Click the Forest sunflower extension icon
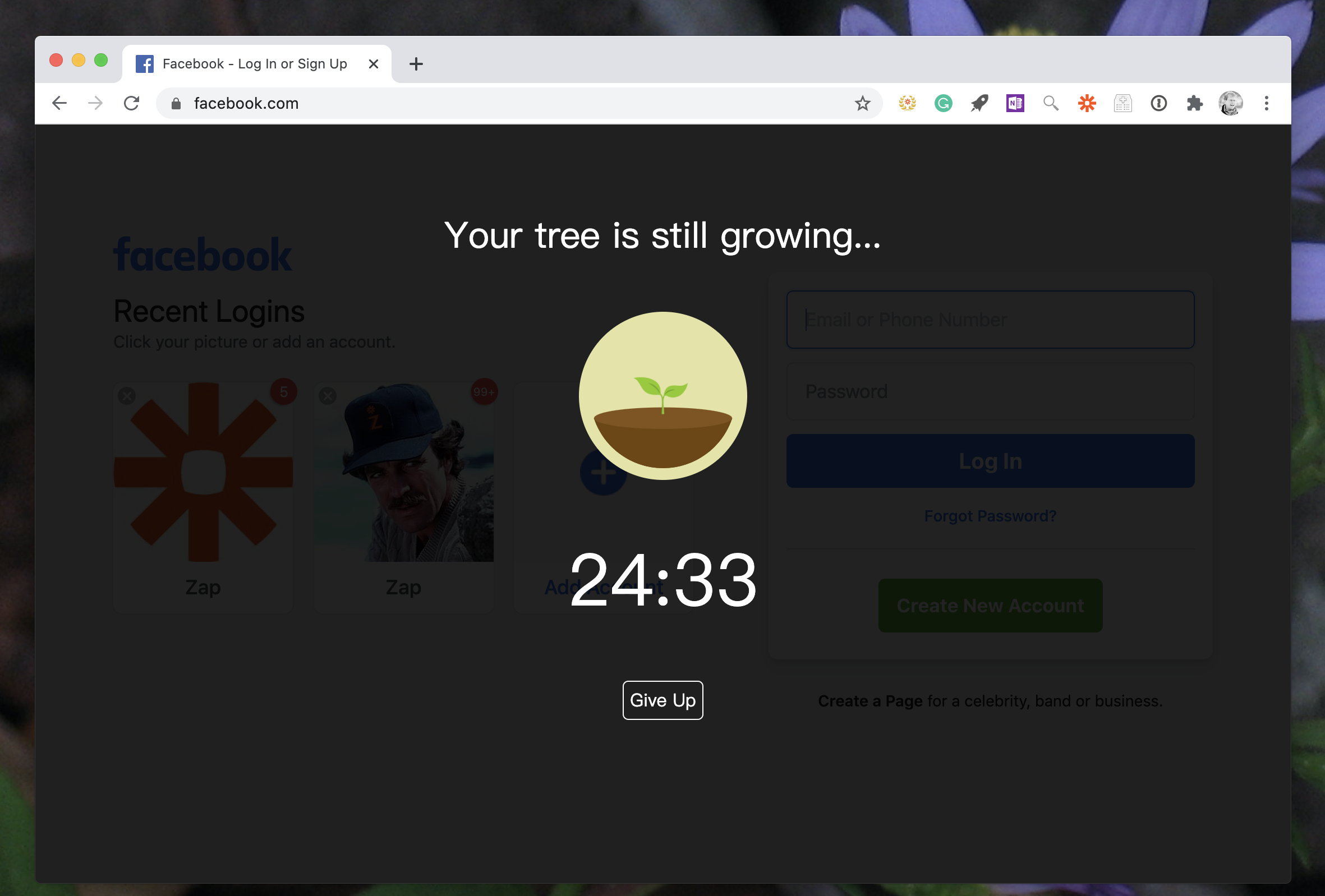This screenshot has width=1325, height=896. point(907,103)
